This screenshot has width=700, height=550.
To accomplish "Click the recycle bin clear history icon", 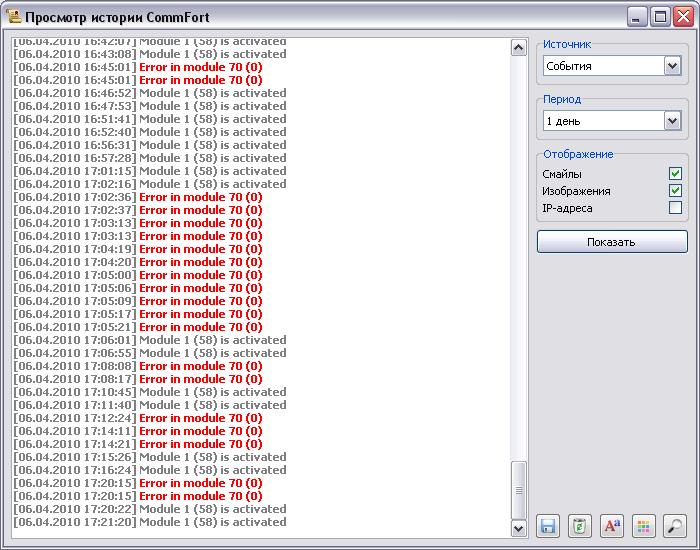I will [580, 526].
